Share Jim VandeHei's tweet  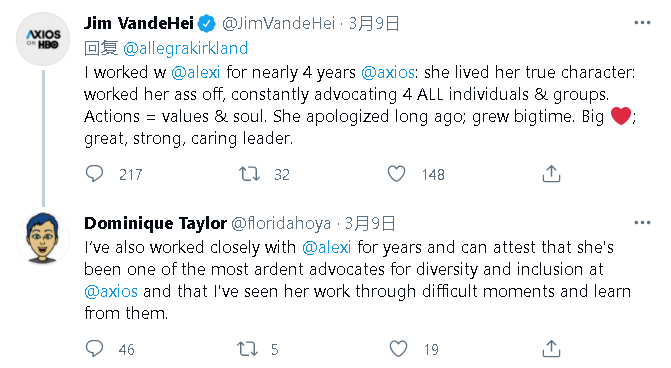point(551,174)
